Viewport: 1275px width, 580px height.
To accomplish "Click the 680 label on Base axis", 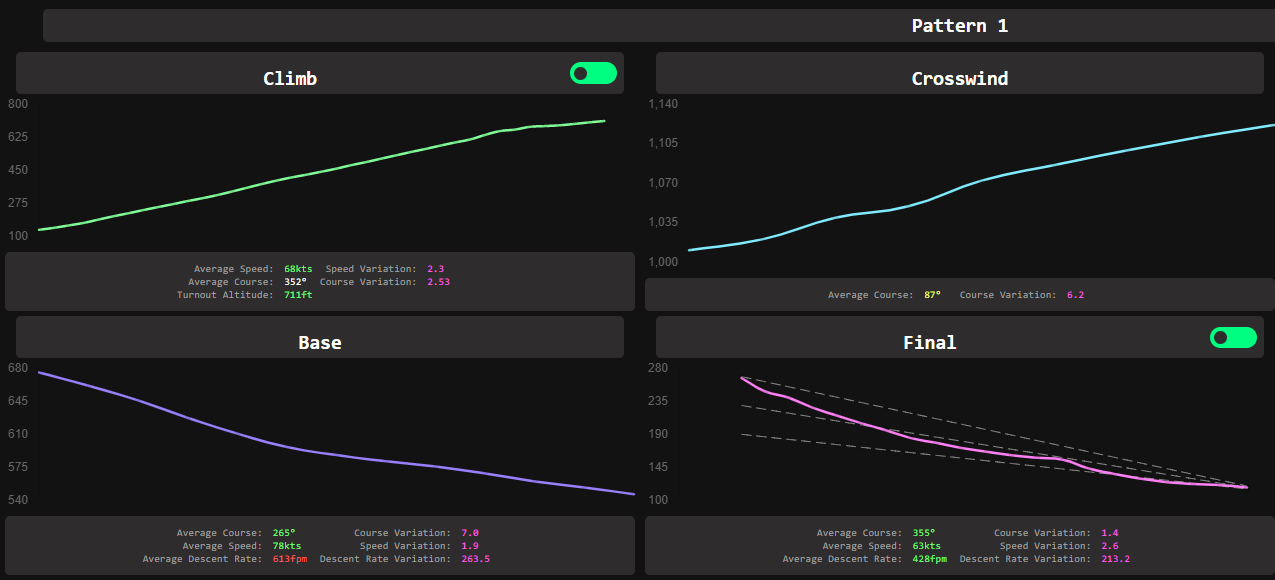I will click(x=18, y=368).
